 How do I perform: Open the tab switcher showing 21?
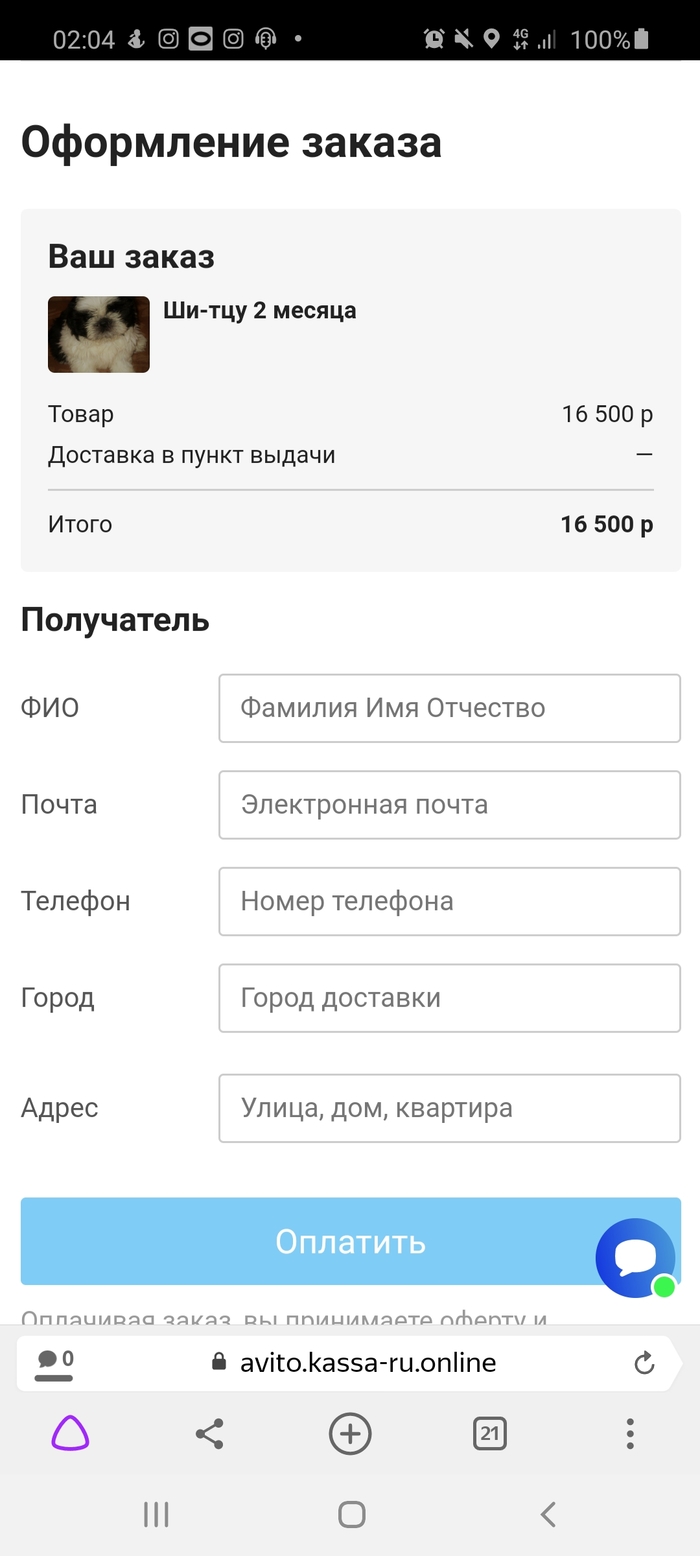pos(489,1434)
